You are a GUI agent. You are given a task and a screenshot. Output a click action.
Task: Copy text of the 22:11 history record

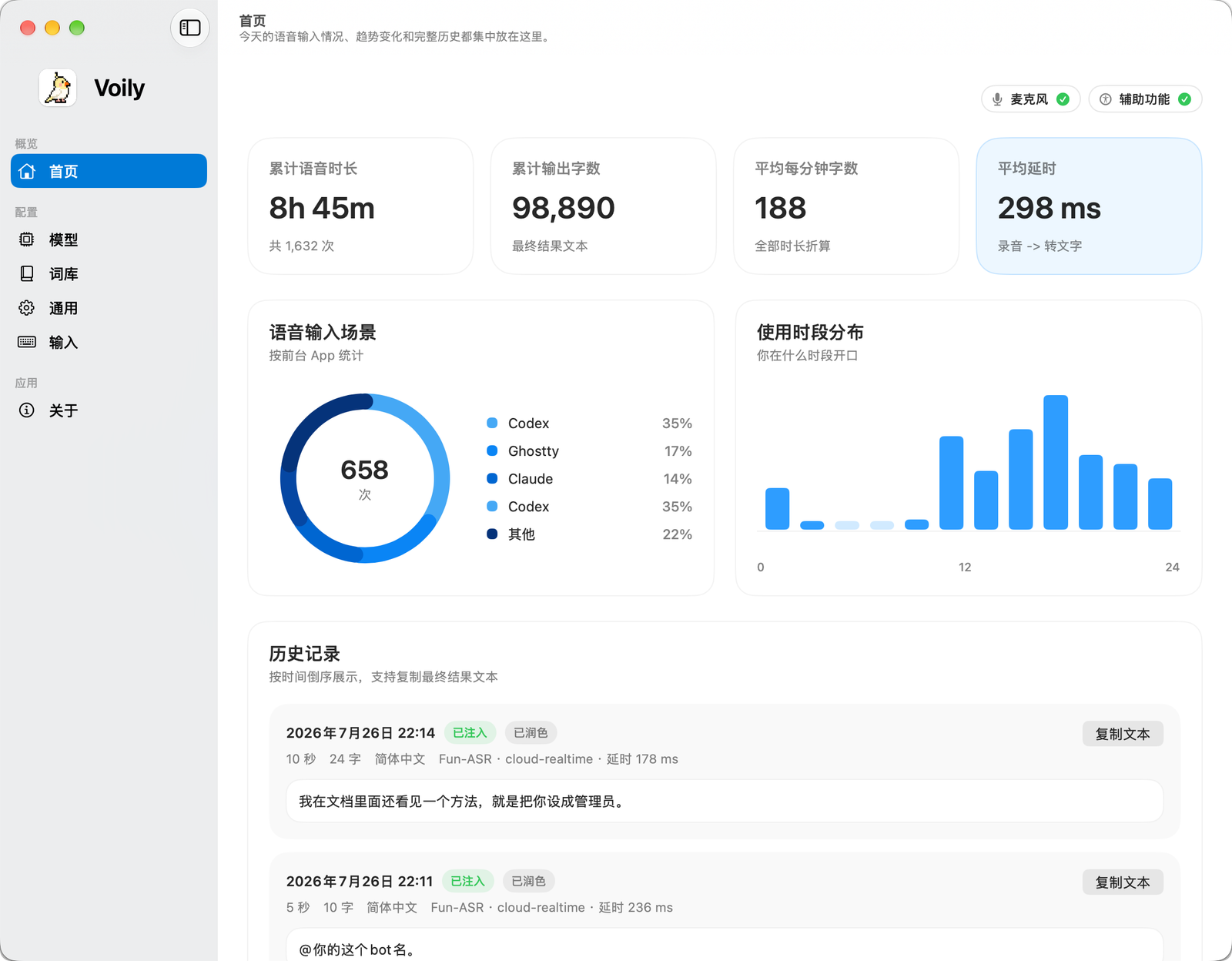[1123, 882]
